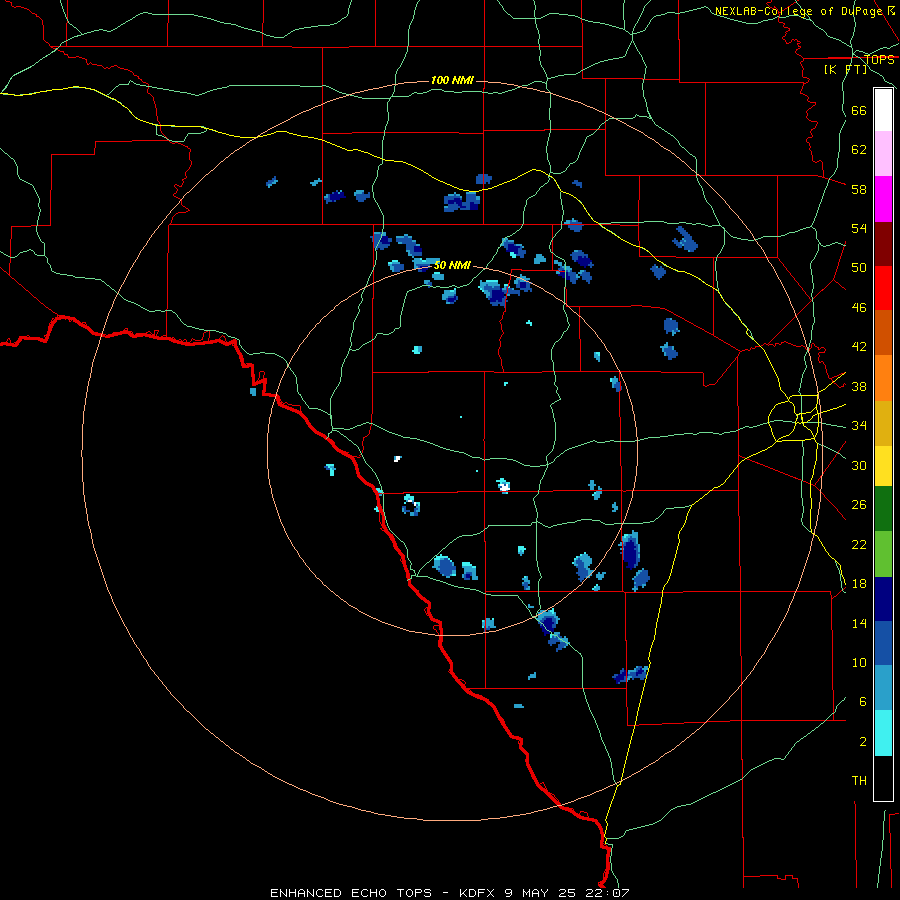Pick the bright yellow scale segment
900x900 pixels.
pyautogui.click(x=883, y=466)
